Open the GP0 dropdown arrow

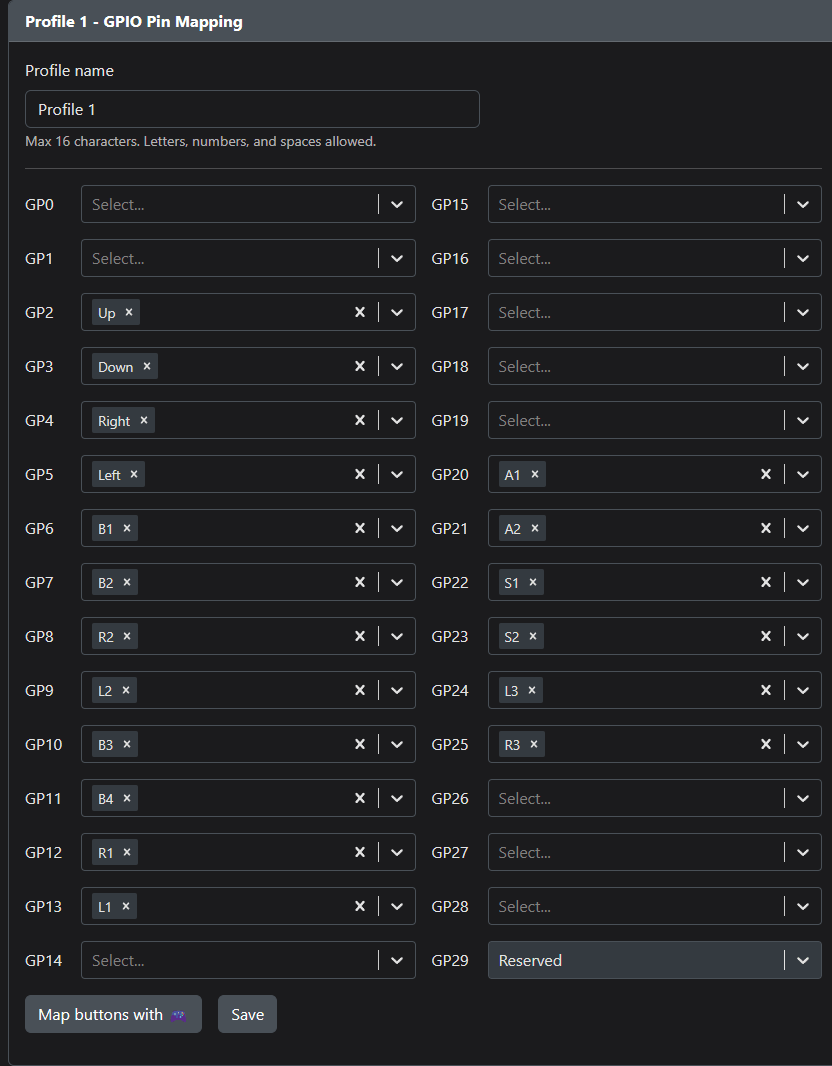[x=397, y=204]
